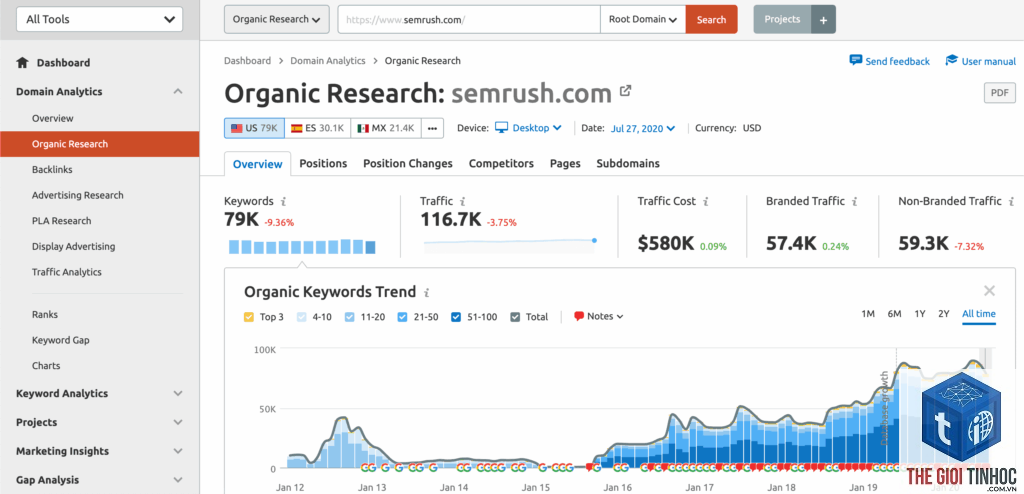Image resolution: width=1024 pixels, height=494 pixels.
Task: Click info icon beside Traffic metric
Action: click(462, 202)
